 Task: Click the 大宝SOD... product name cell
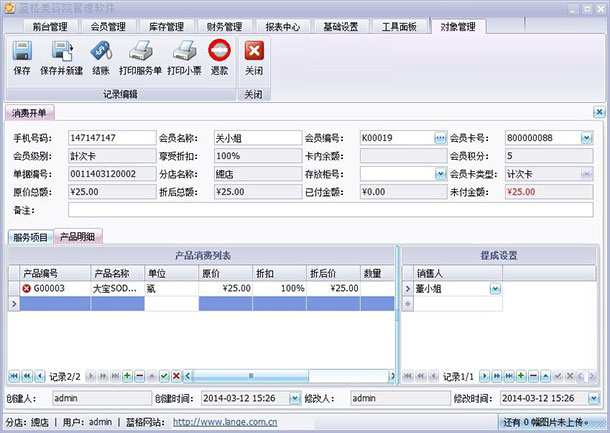tap(117, 288)
